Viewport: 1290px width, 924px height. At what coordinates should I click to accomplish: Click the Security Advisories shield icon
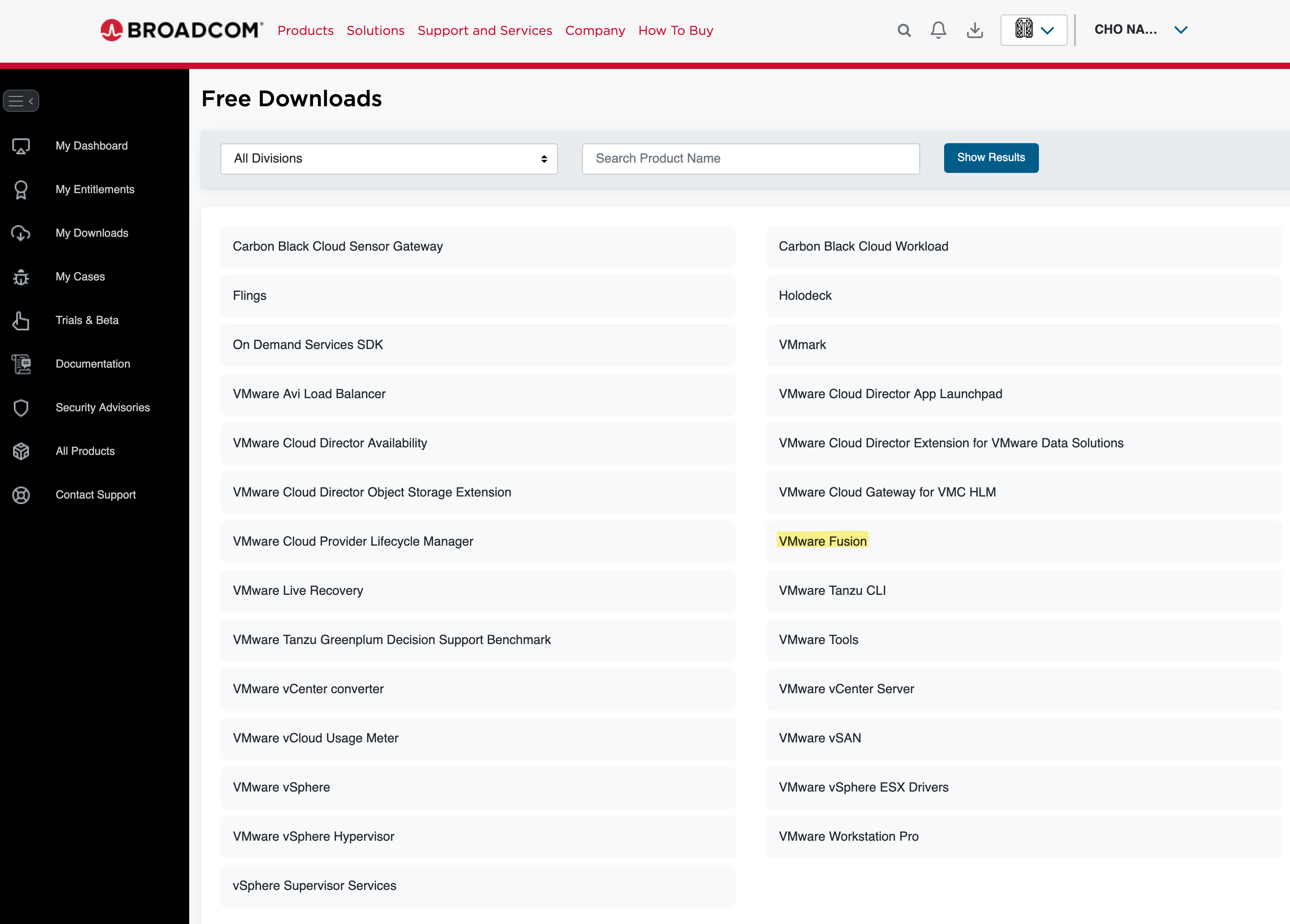click(21, 408)
